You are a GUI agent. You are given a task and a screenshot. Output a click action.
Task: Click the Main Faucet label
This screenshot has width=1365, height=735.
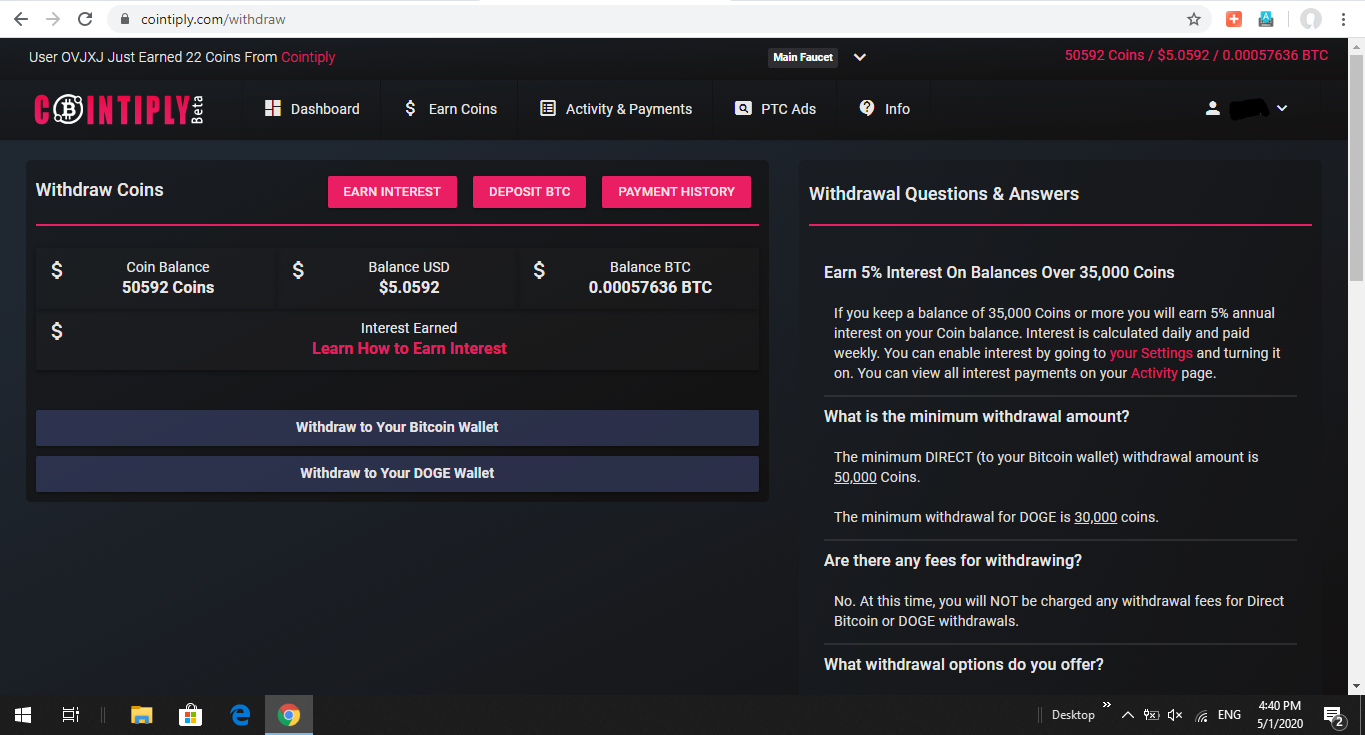coord(803,57)
